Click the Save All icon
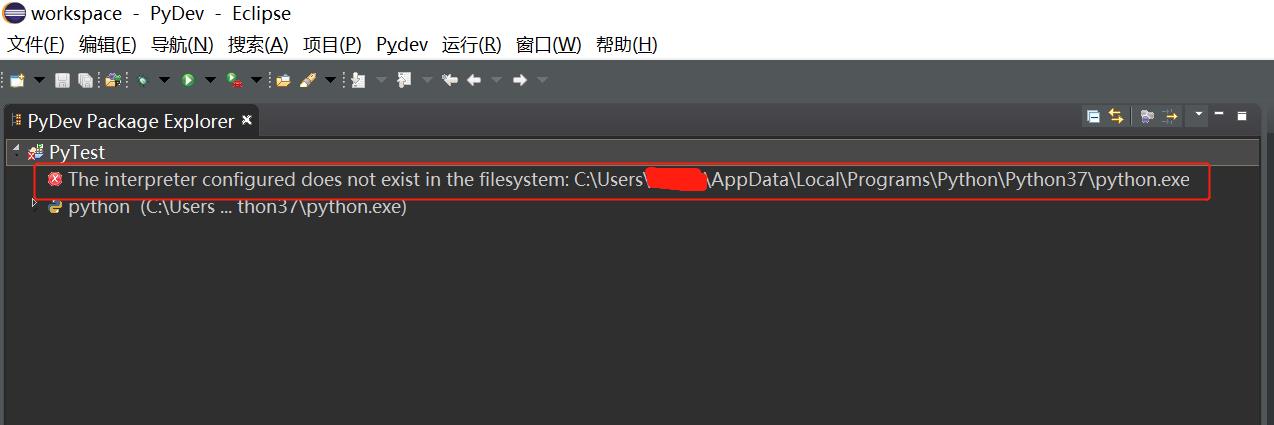This screenshot has width=1274, height=425. point(85,80)
